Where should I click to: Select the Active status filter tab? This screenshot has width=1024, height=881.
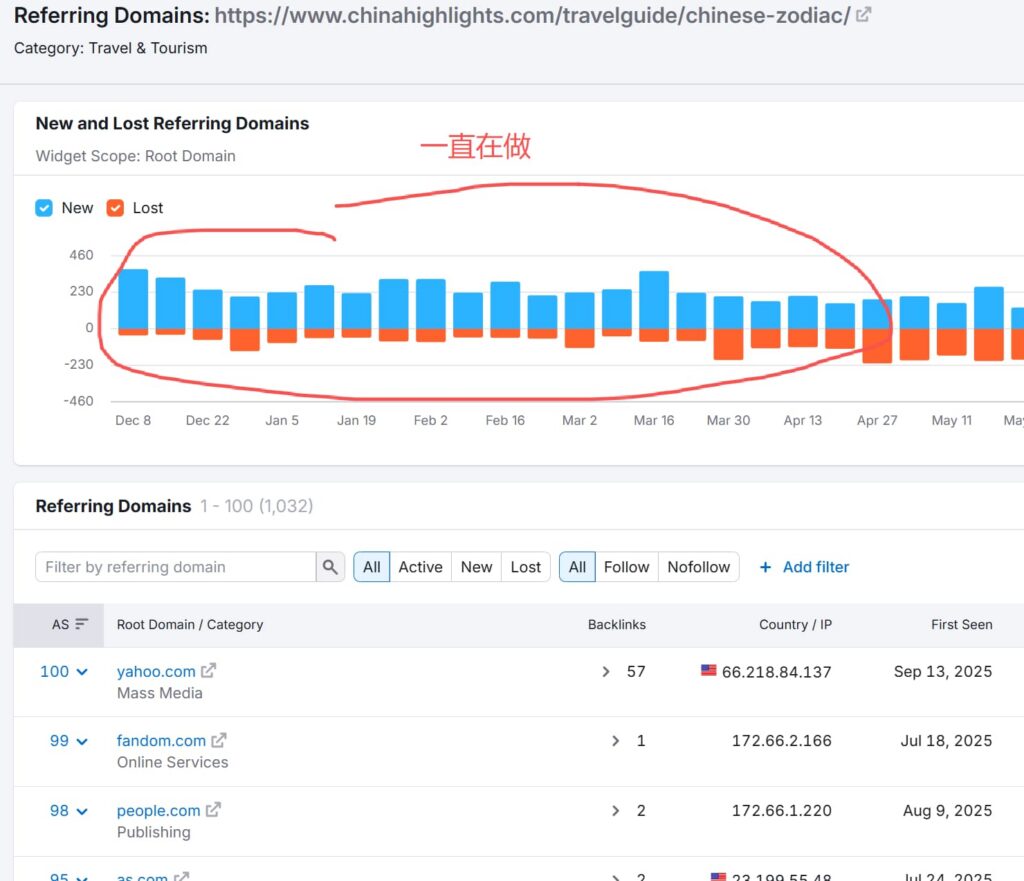(421, 567)
